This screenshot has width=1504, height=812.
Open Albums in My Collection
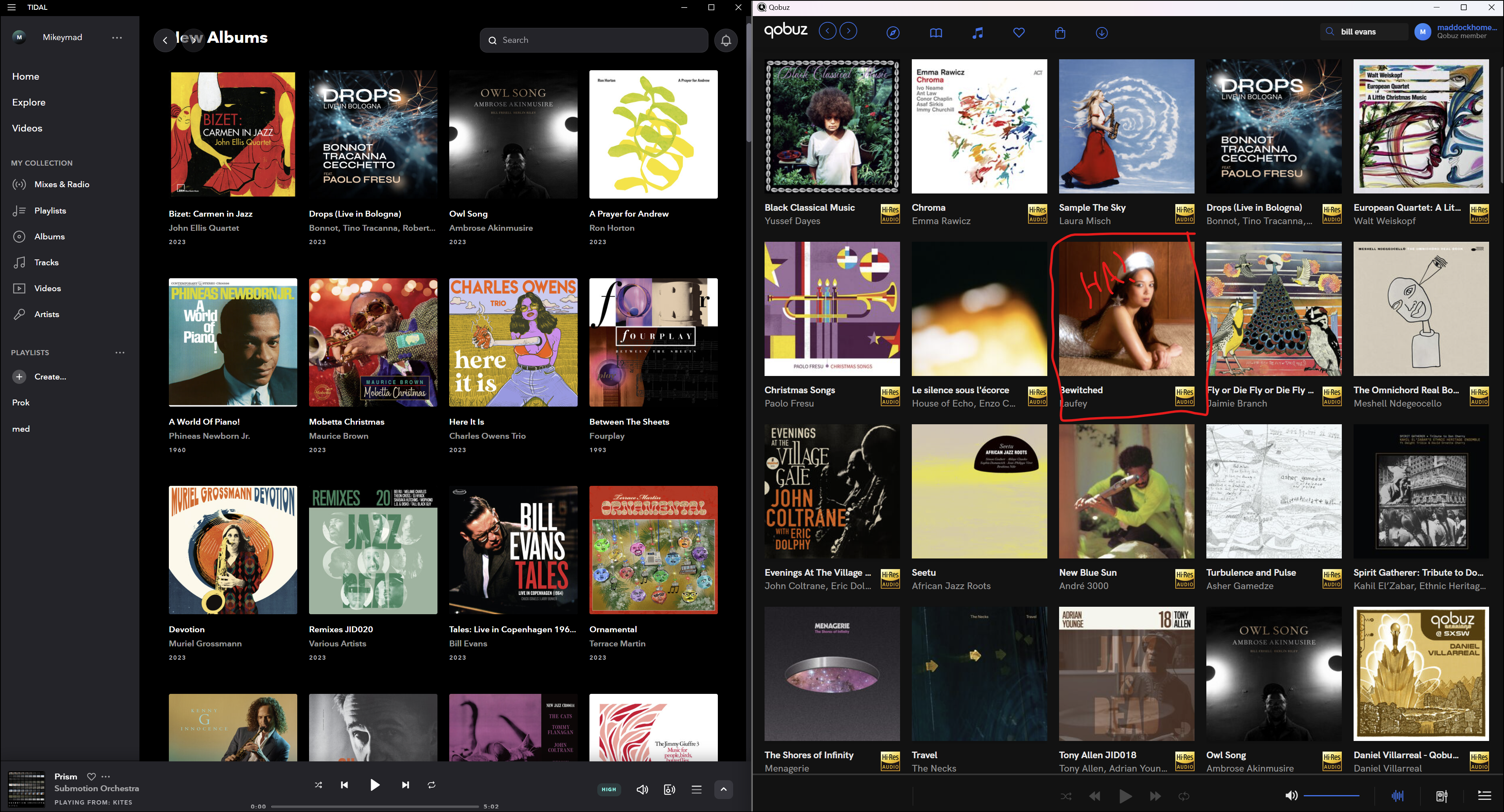point(49,236)
